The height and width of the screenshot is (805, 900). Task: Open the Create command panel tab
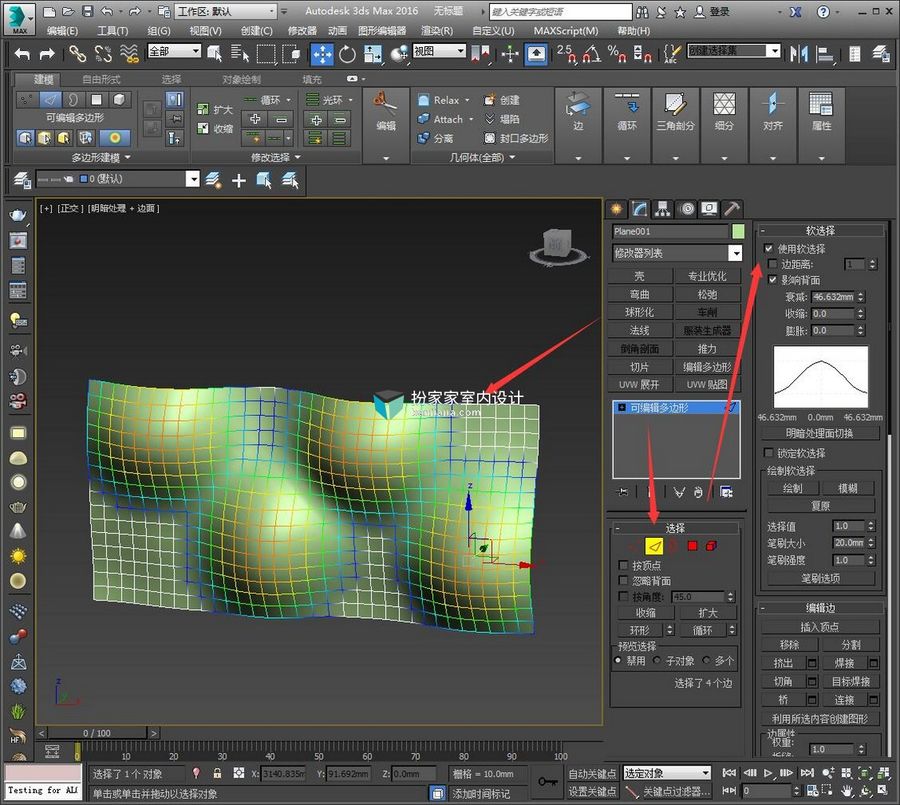616,208
